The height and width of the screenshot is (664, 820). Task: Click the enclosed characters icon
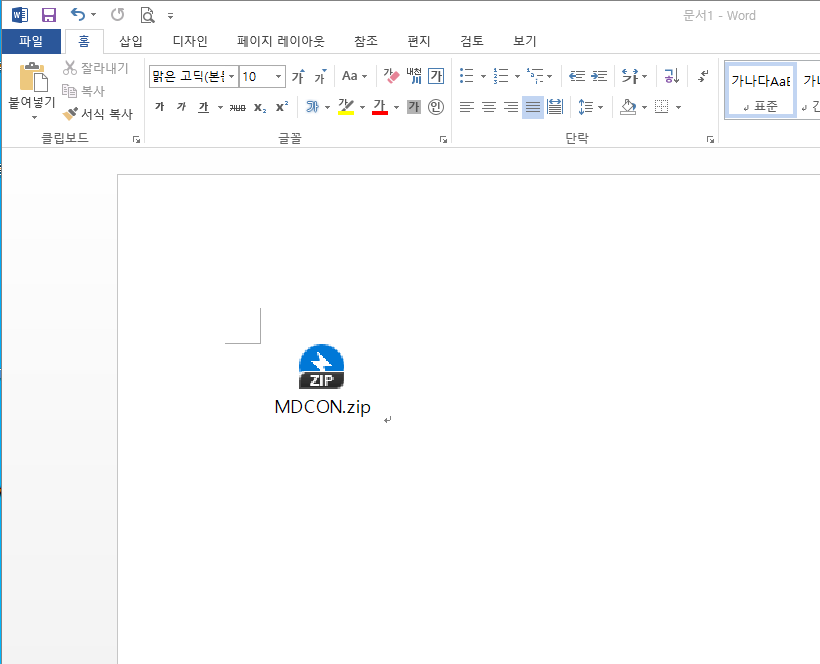(436, 107)
